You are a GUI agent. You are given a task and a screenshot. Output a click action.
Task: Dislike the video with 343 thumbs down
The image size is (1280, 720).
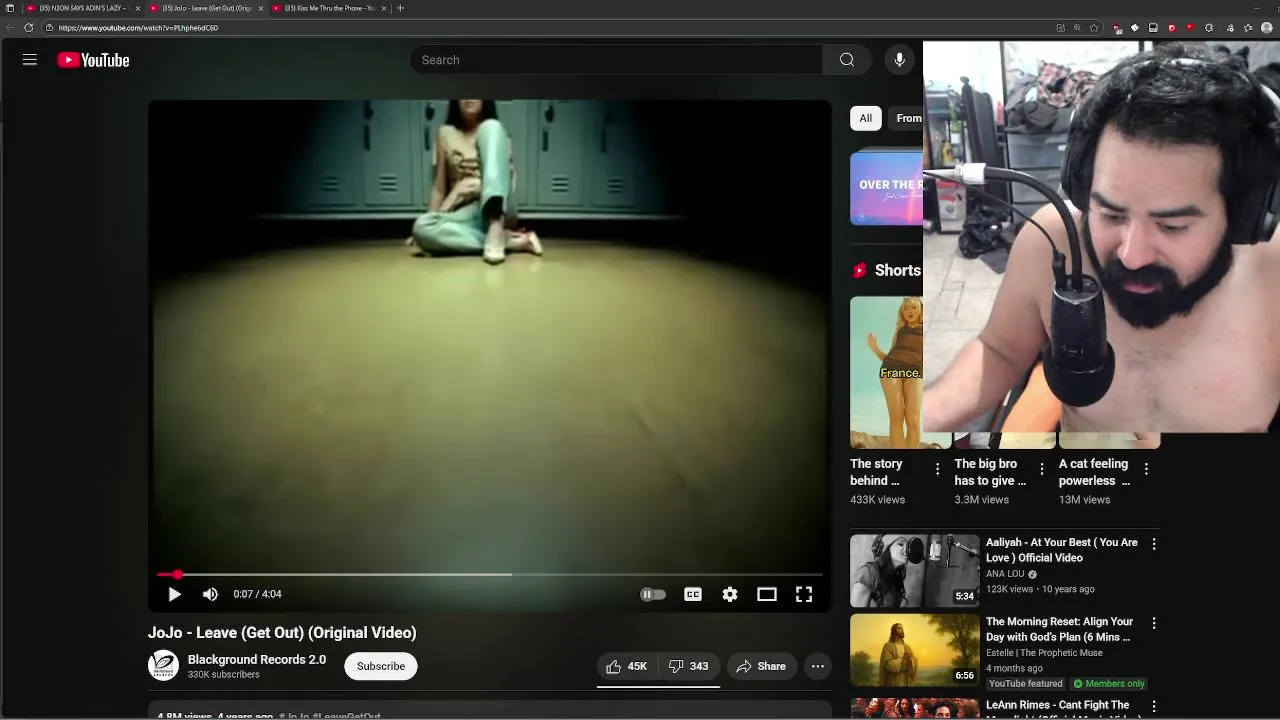point(689,666)
